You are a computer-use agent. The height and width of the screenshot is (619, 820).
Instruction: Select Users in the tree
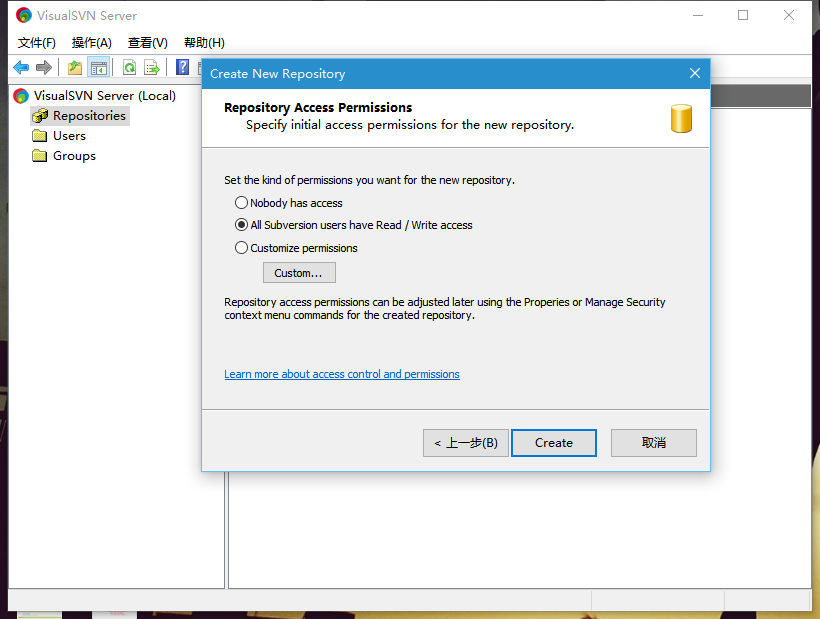click(69, 136)
